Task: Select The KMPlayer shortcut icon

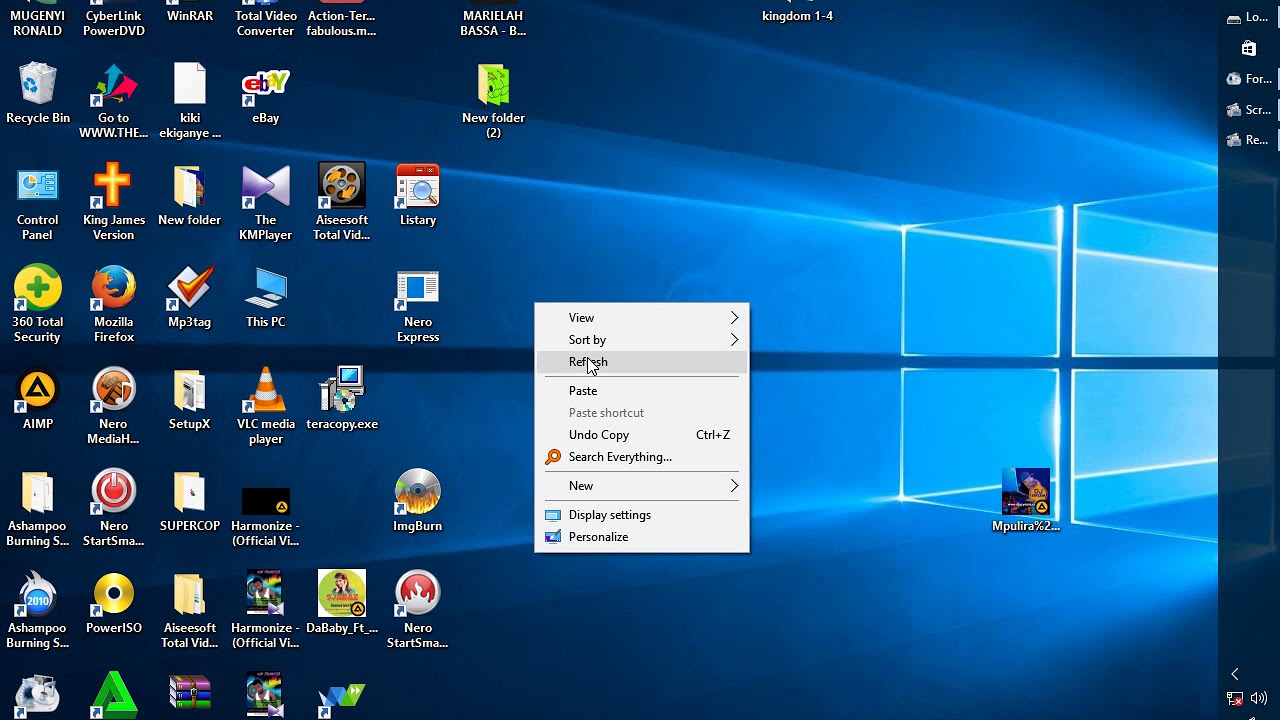Action: (265, 186)
